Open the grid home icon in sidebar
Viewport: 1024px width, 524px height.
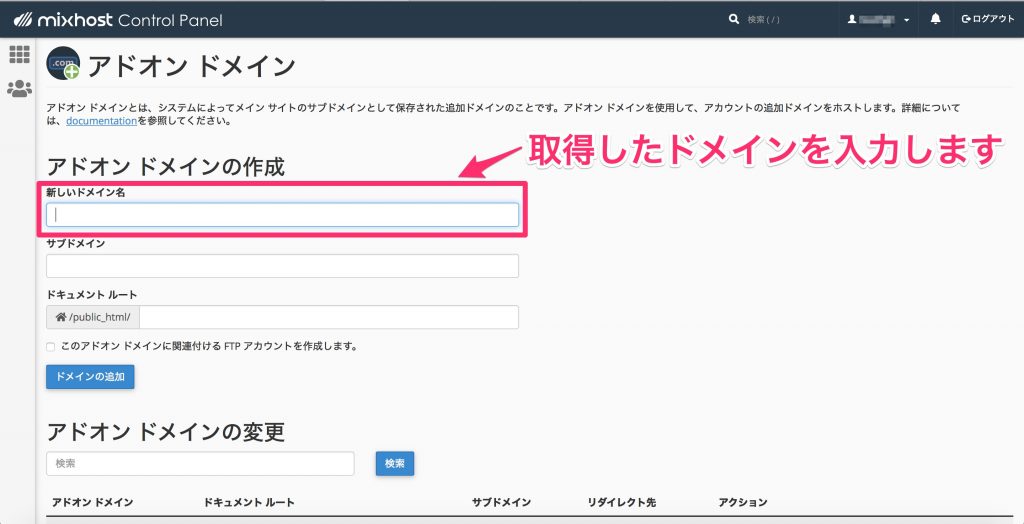tap(18, 55)
